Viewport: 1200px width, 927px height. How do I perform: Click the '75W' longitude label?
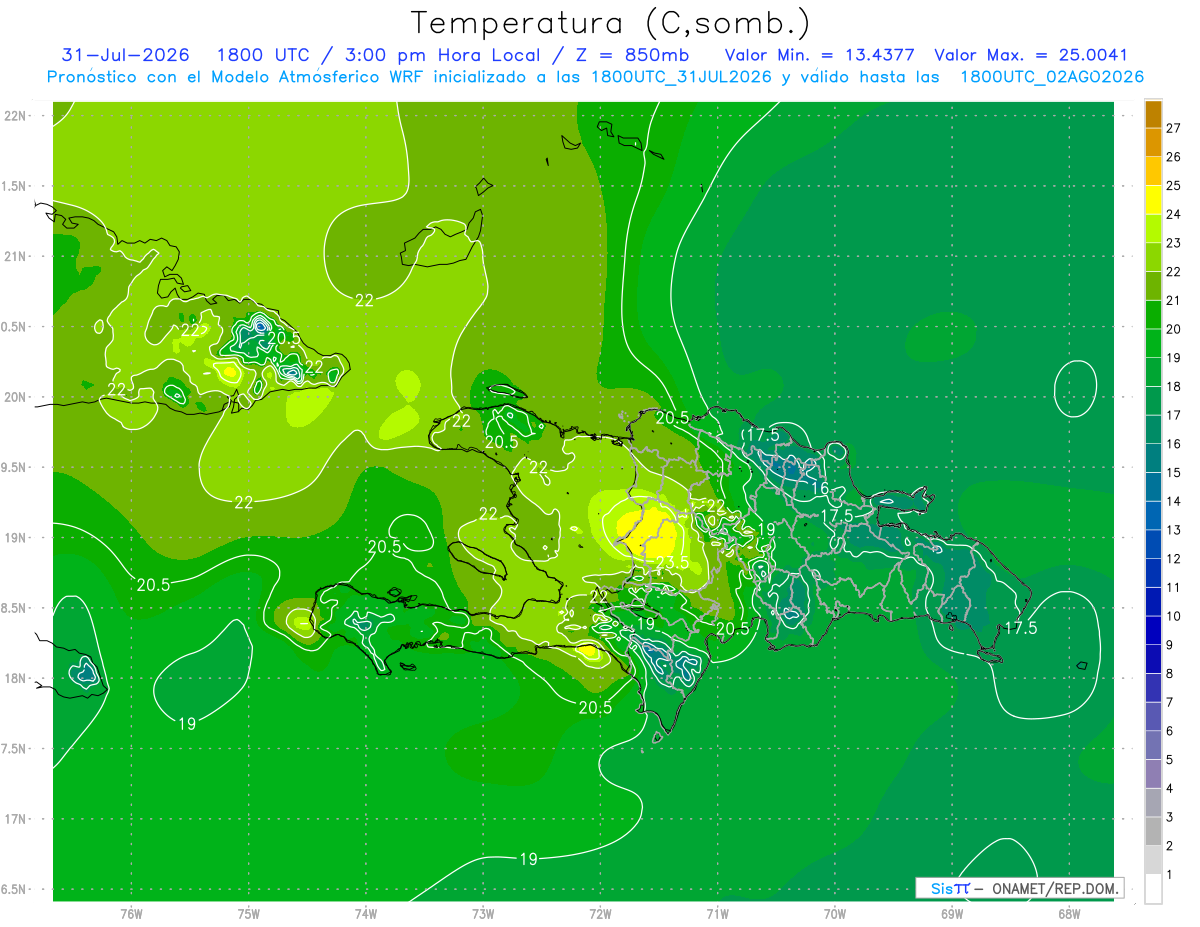pos(249,913)
